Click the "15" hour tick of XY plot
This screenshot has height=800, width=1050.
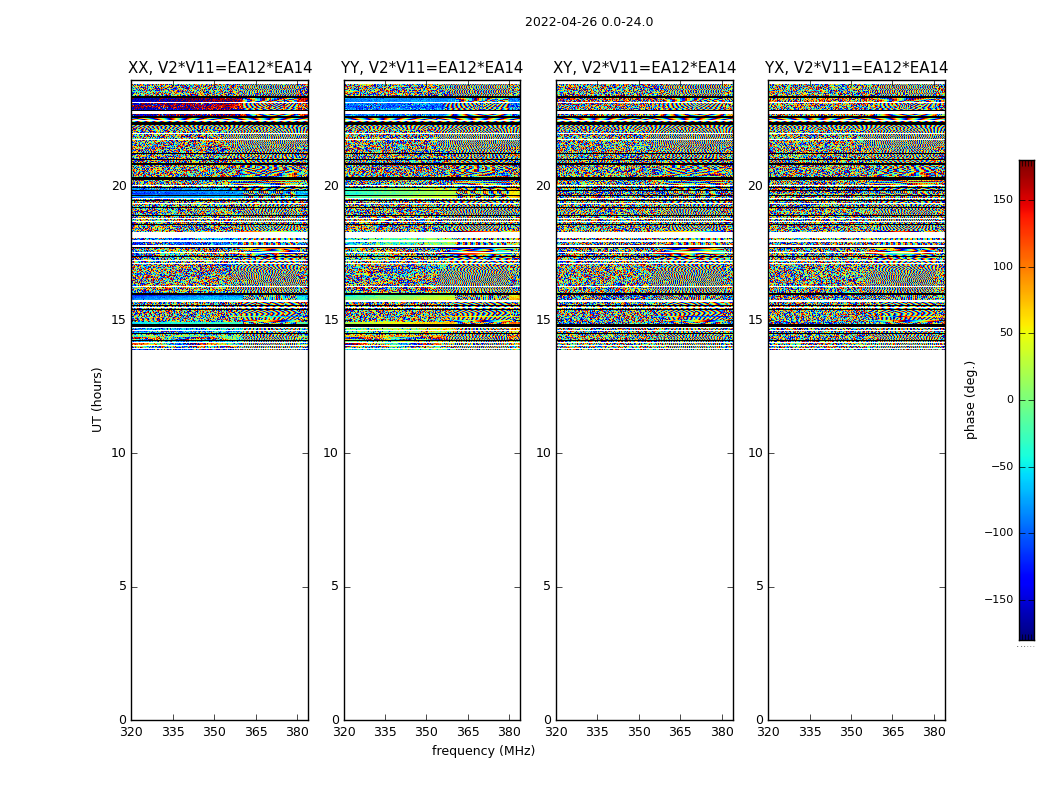(x=544, y=320)
